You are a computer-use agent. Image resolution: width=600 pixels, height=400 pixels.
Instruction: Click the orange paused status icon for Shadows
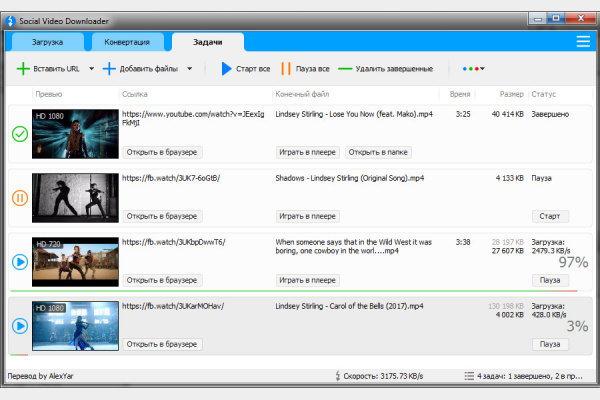coord(19,198)
